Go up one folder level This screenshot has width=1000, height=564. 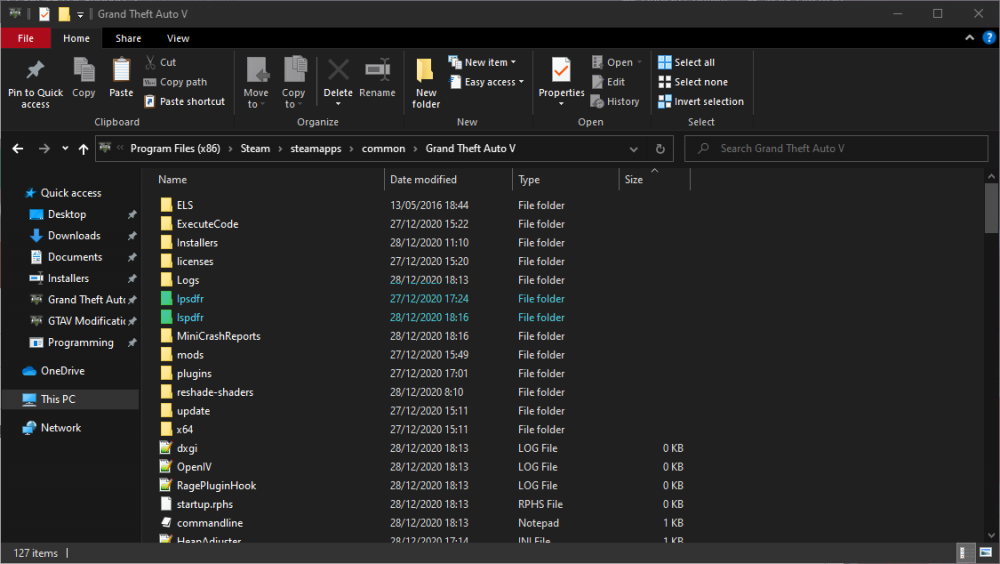point(83,149)
